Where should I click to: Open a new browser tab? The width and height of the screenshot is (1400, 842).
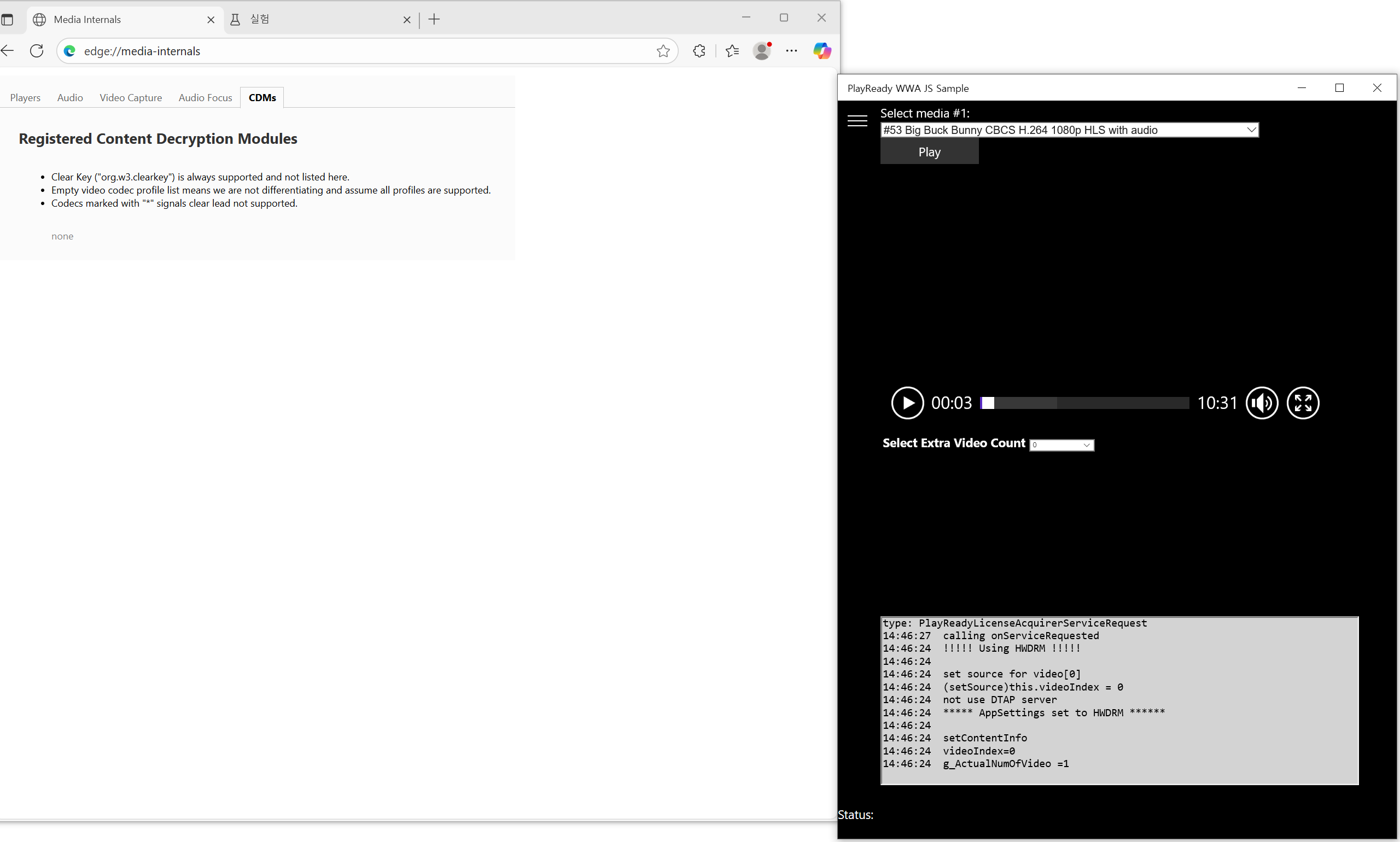pyautogui.click(x=434, y=19)
